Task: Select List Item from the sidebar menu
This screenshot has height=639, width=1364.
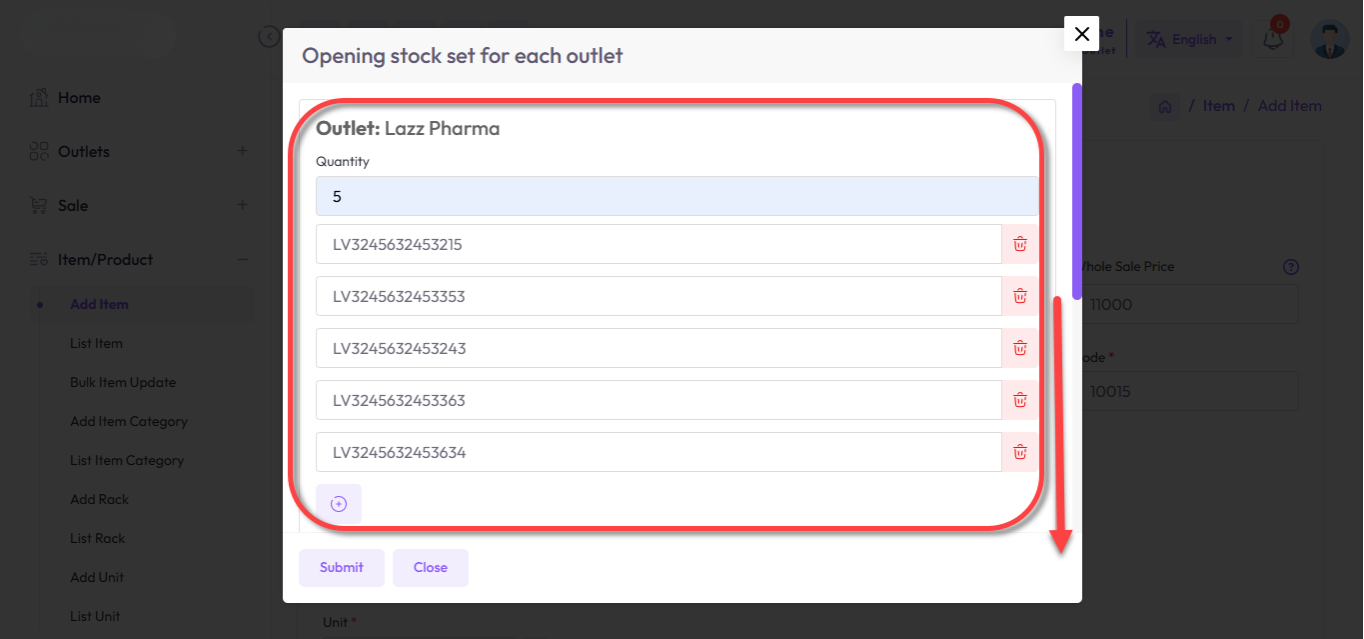Action: (96, 343)
